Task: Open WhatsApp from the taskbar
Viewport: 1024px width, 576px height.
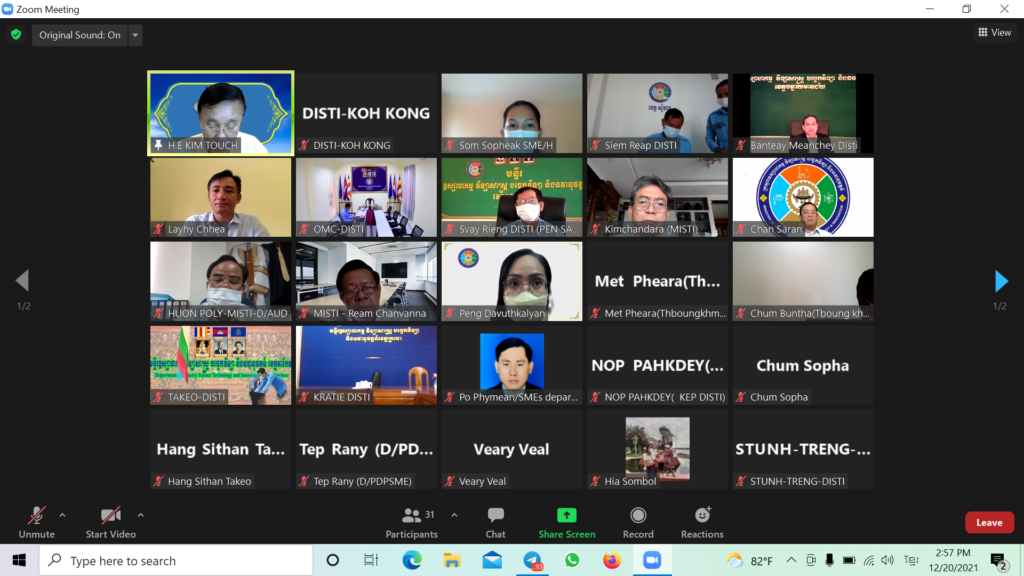Action: tap(572, 560)
